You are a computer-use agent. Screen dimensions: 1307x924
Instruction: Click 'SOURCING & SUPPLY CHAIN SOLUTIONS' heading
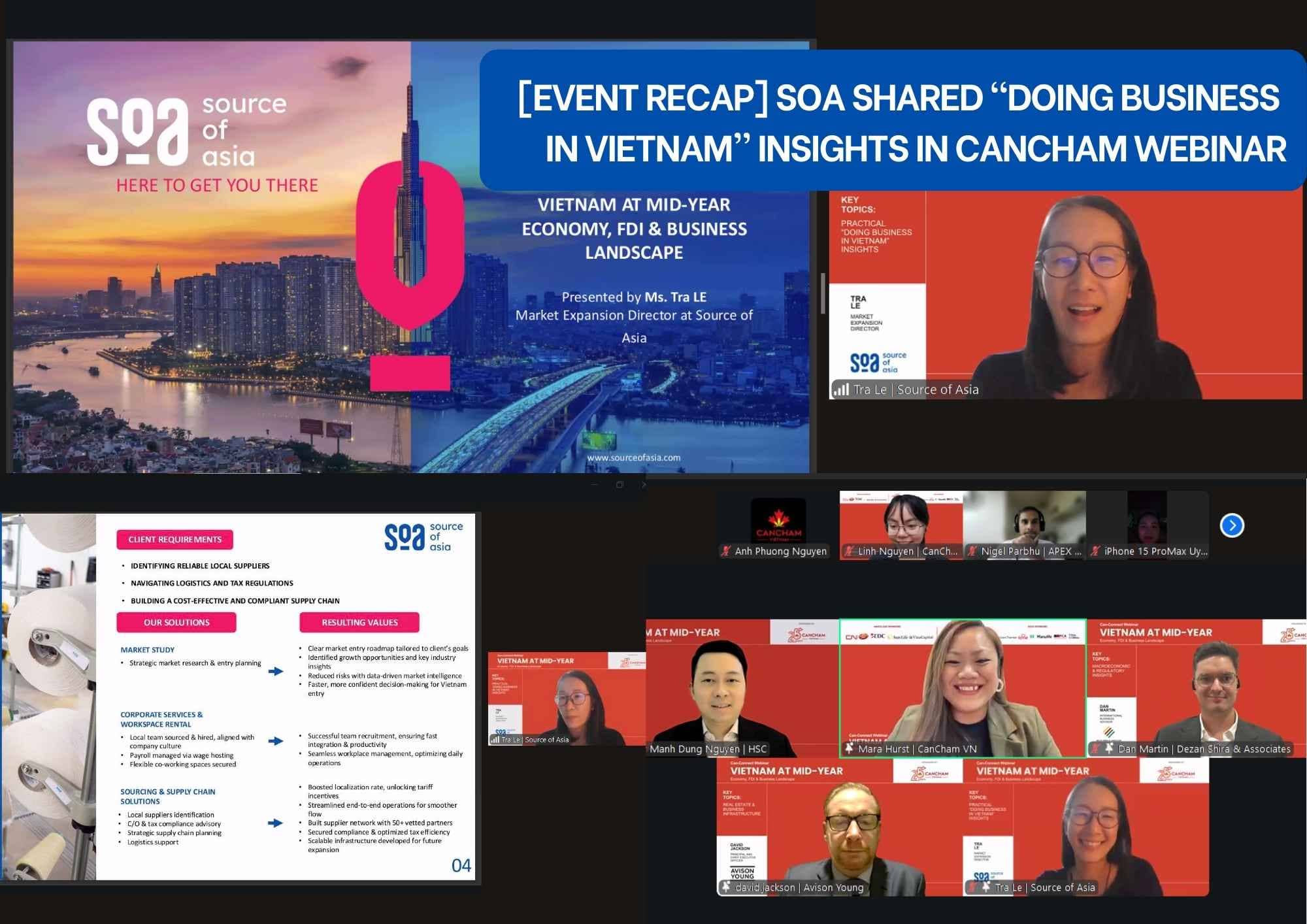pyautogui.click(x=167, y=797)
